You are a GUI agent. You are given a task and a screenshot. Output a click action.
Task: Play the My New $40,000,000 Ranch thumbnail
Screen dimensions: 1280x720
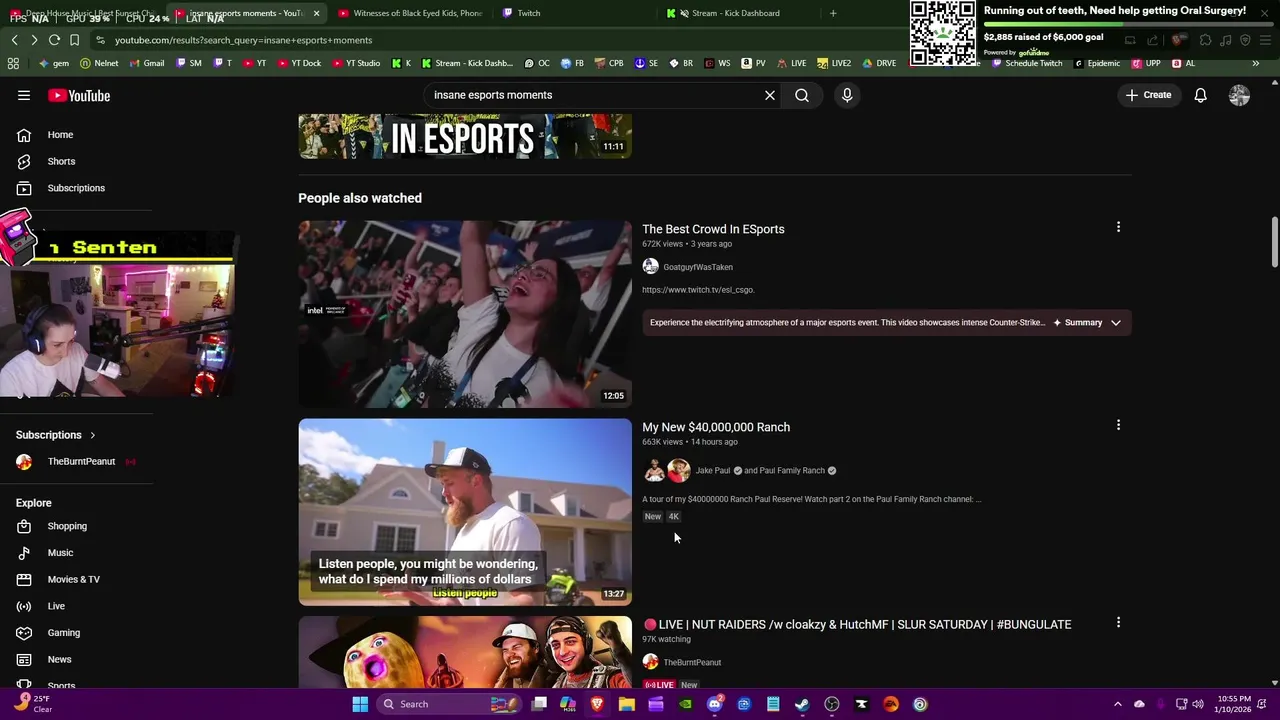pyautogui.click(x=465, y=512)
